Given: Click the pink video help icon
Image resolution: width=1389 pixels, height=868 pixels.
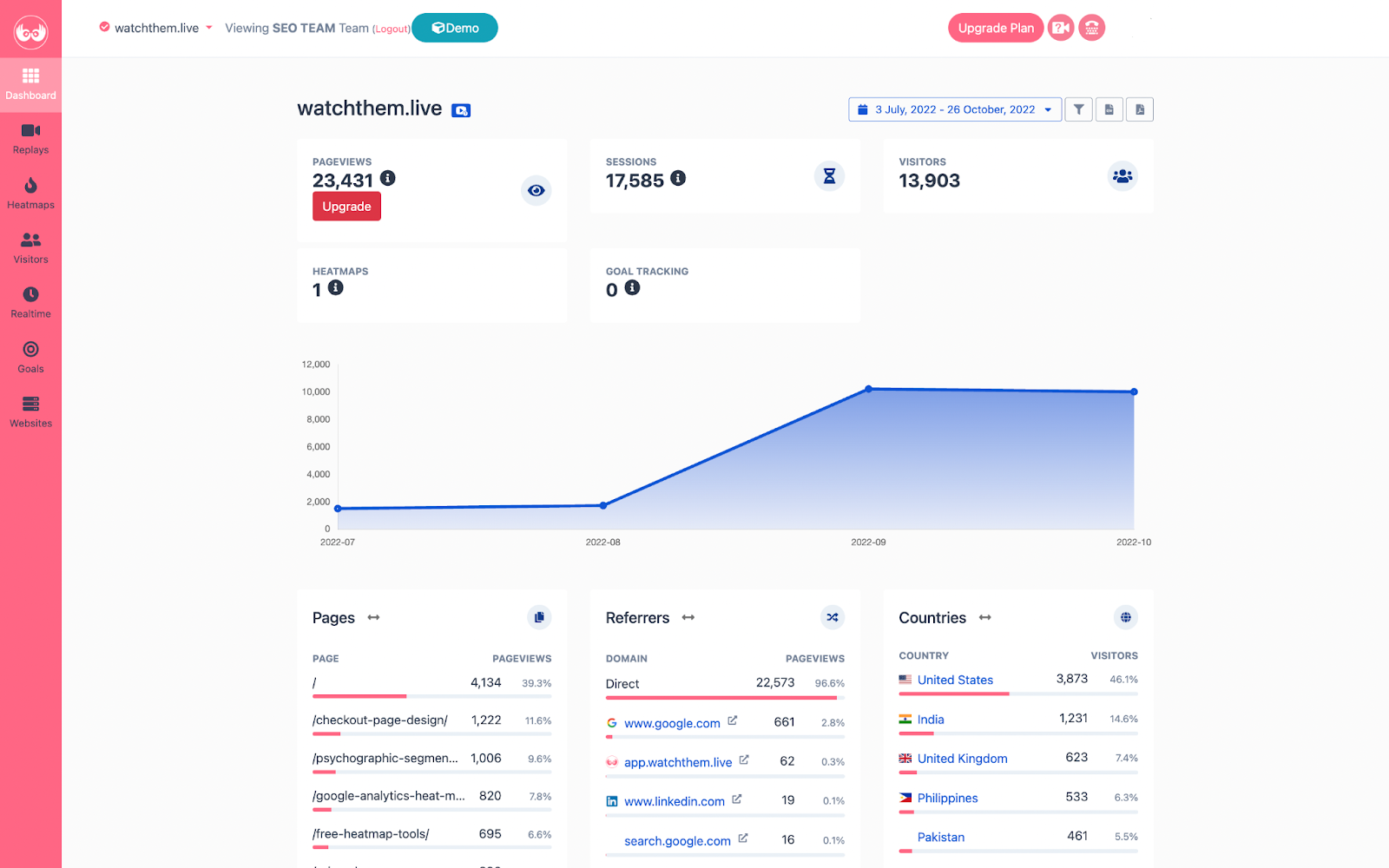Looking at the screenshot, I should pyautogui.click(x=1061, y=28).
